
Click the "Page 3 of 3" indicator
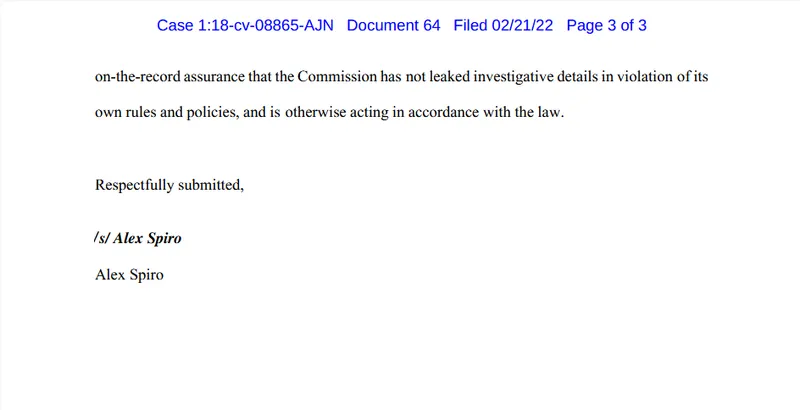point(606,25)
